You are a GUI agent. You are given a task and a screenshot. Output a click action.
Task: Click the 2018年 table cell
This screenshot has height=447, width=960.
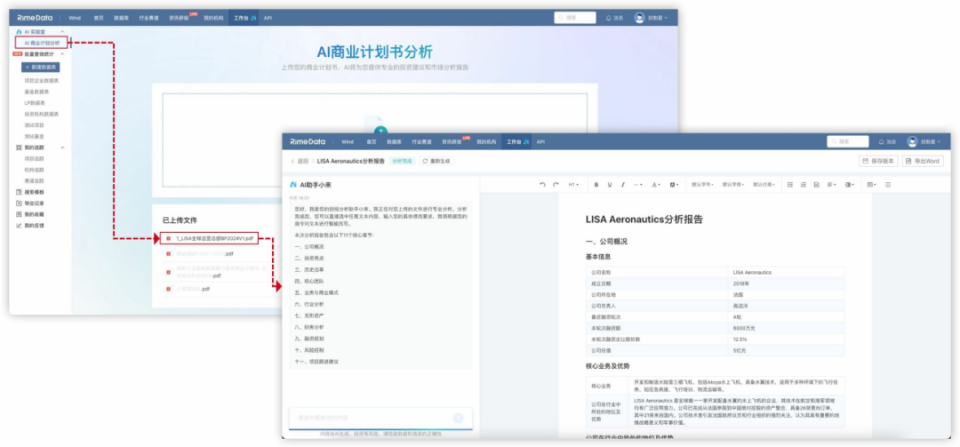click(741, 284)
